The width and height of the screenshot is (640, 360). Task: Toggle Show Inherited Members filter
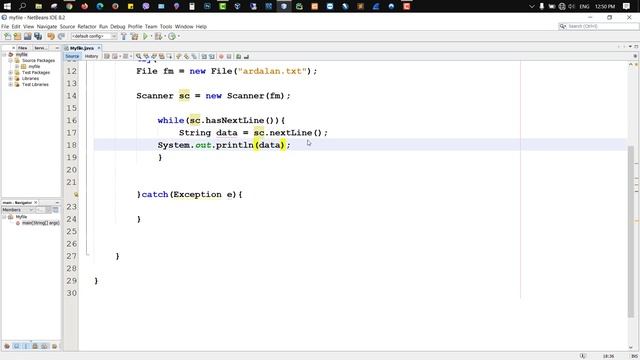coord(7,346)
